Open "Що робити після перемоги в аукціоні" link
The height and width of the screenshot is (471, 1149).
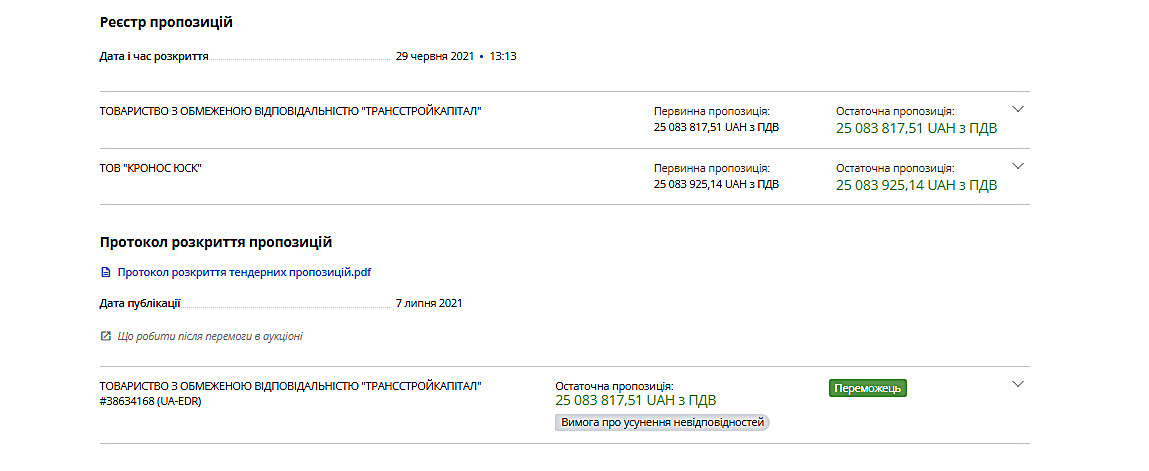[x=209, y=337]
